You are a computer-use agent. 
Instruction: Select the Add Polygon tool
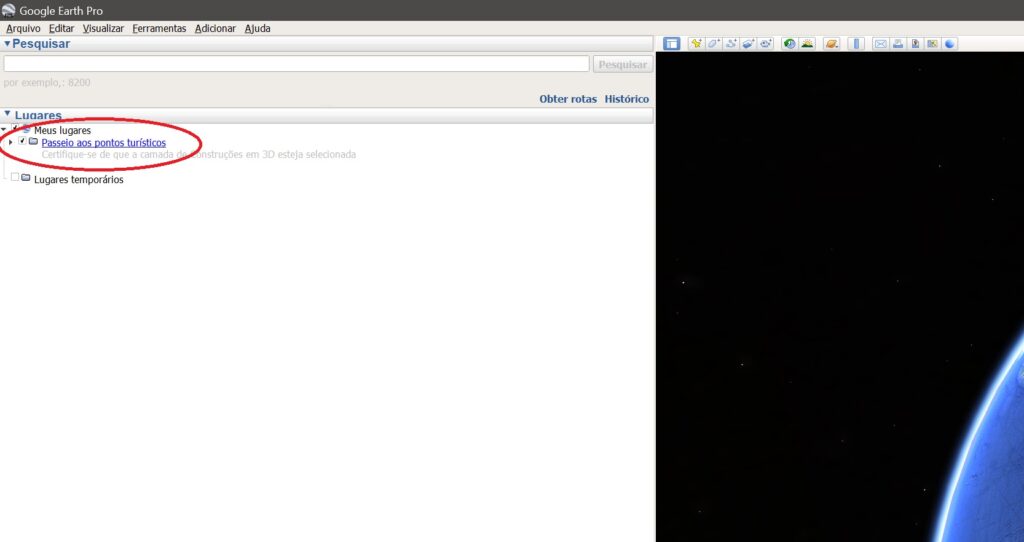tap(714, 44)
